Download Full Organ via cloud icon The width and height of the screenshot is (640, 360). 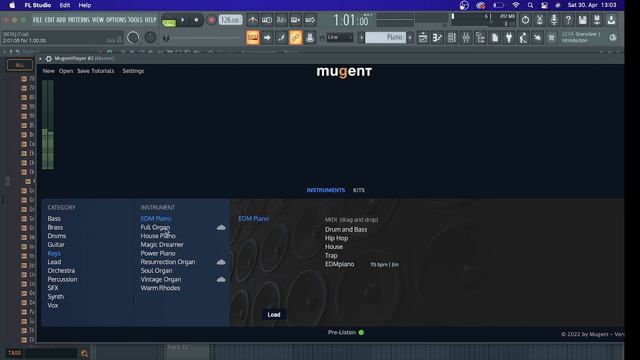[x=221, y=227]
